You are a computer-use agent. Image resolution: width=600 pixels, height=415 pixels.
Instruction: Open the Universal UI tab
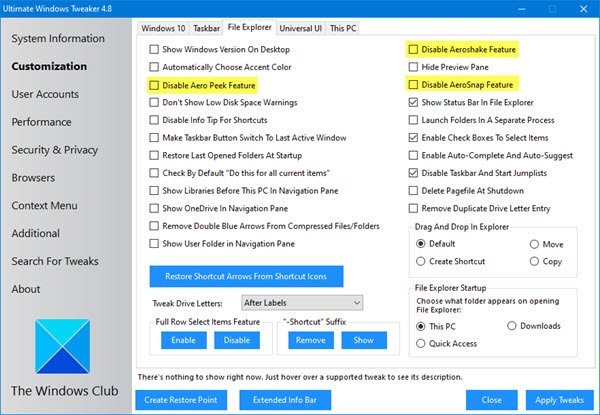click(x=300, y=28)
